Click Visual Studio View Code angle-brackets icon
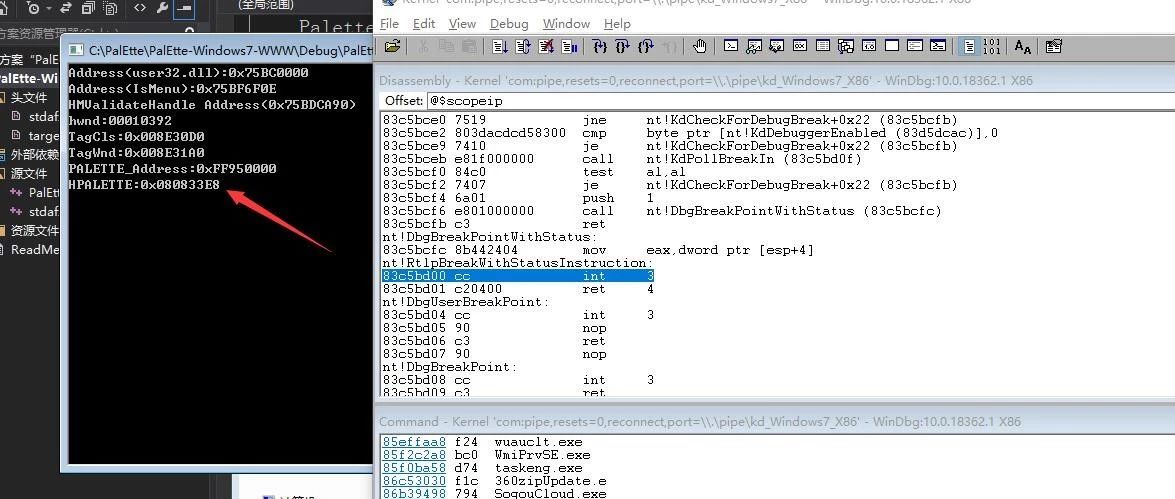Image resolution: width=1175 pixels, height=499 pixels. click(140, 8)
